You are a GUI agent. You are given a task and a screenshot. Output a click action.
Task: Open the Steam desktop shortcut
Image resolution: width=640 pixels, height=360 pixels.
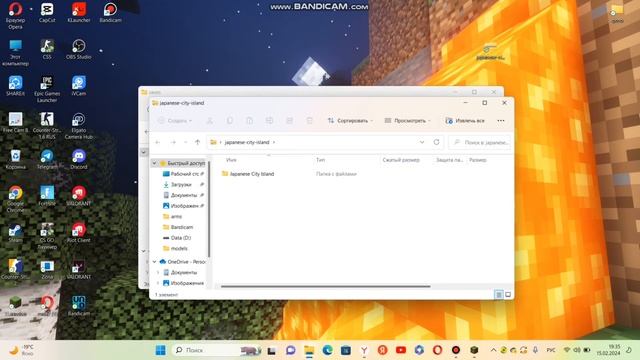(15, 233)
